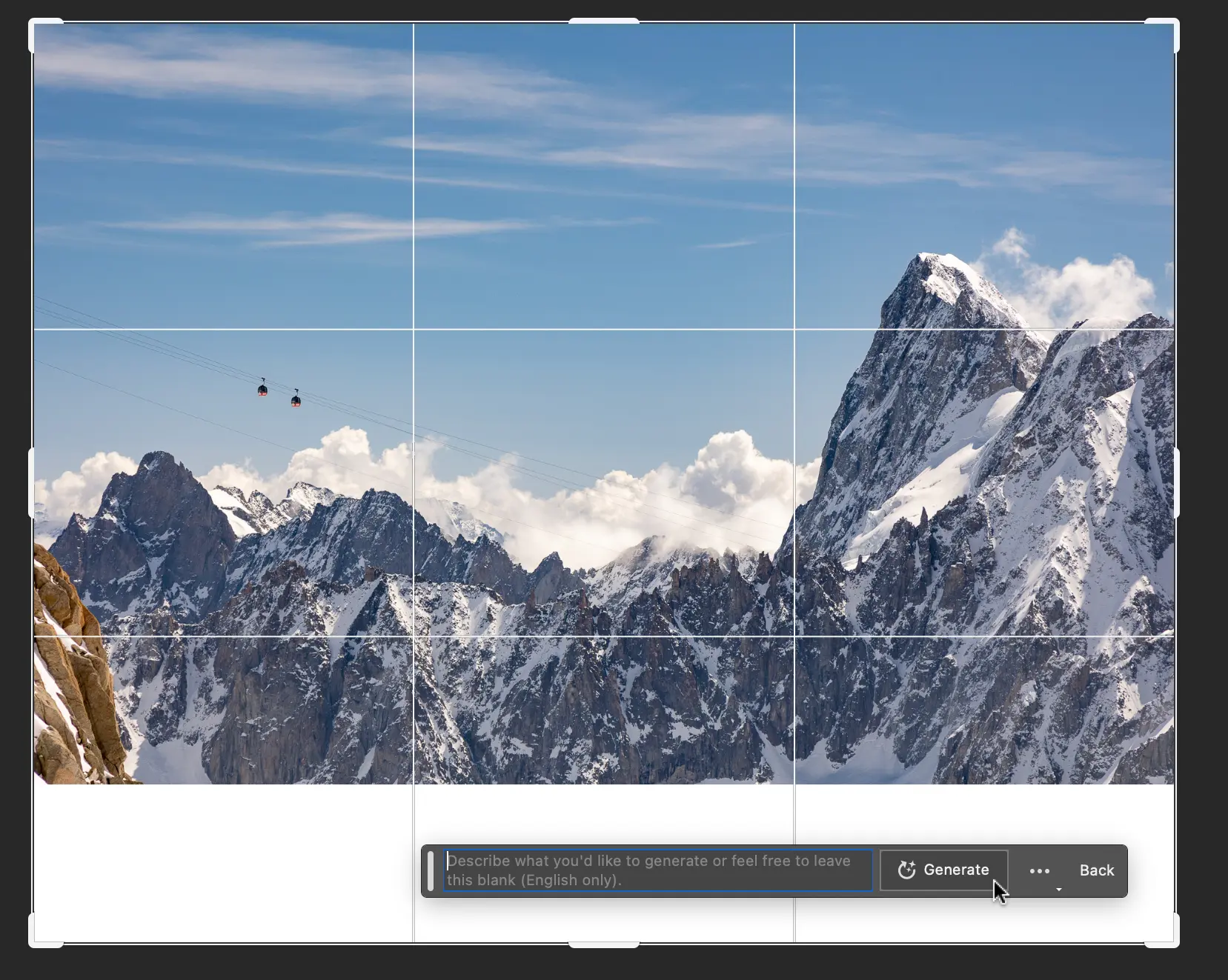
Task: Open the three-dot more options menu
Action: [x=1040, y=871]
